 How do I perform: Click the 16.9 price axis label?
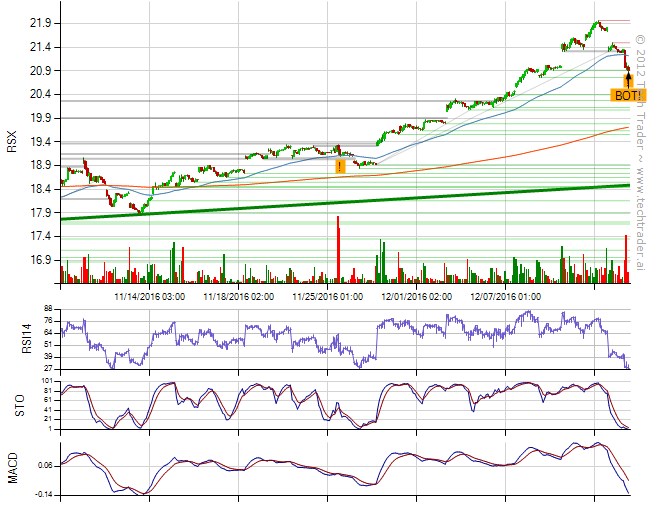43,260
